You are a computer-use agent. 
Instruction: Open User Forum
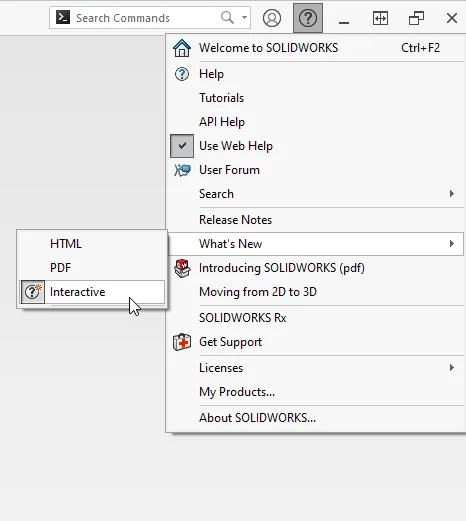(316, 170)
